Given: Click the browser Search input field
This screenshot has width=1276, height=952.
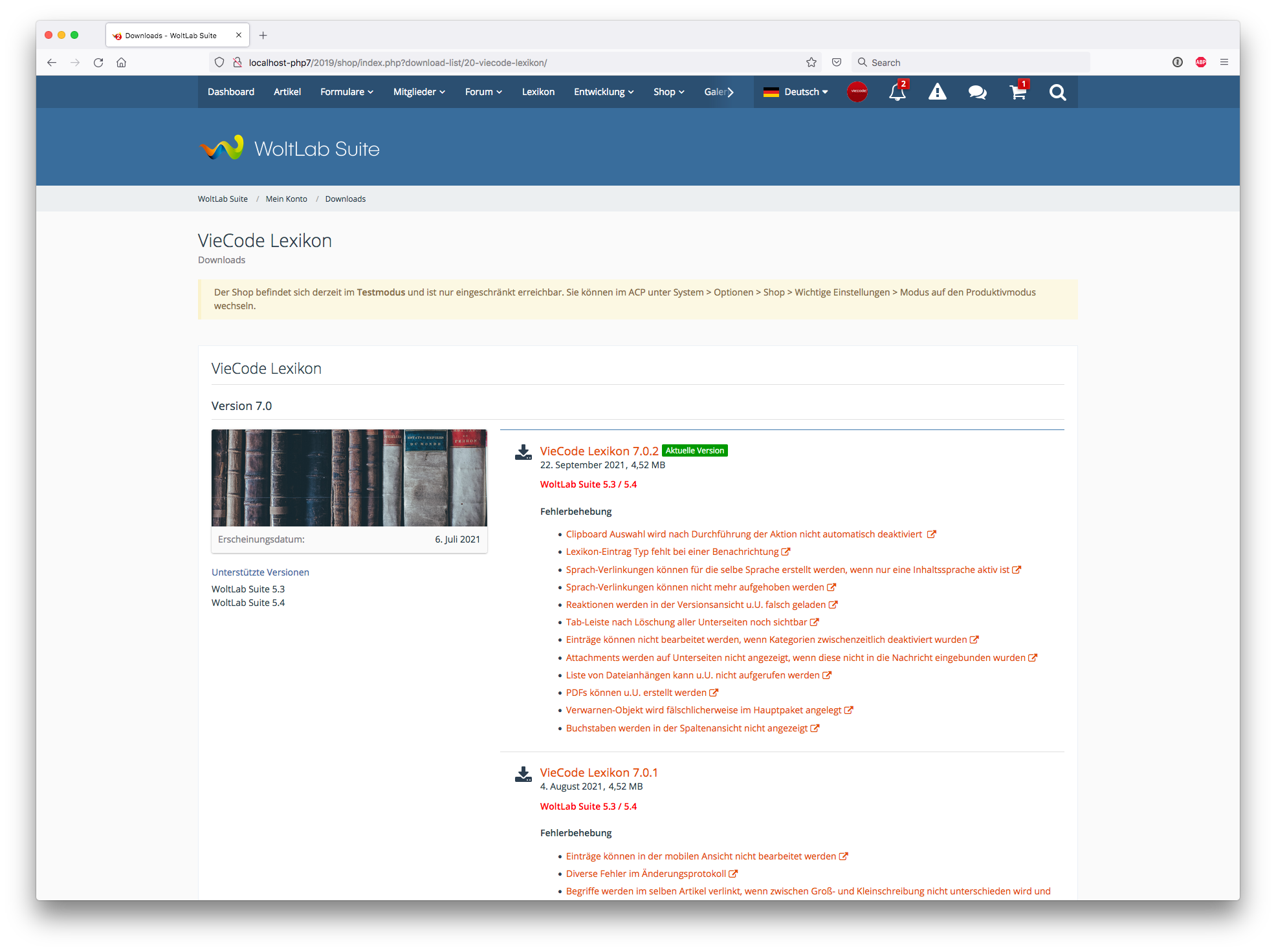Looking at the screenshot, I should (x=971, y=63).
